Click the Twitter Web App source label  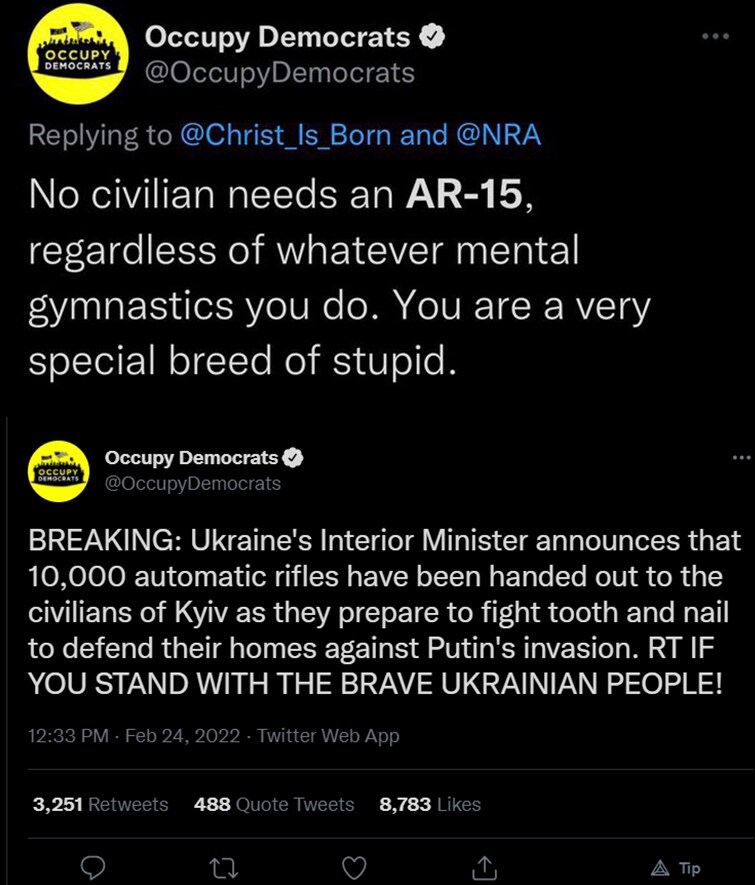328,735
